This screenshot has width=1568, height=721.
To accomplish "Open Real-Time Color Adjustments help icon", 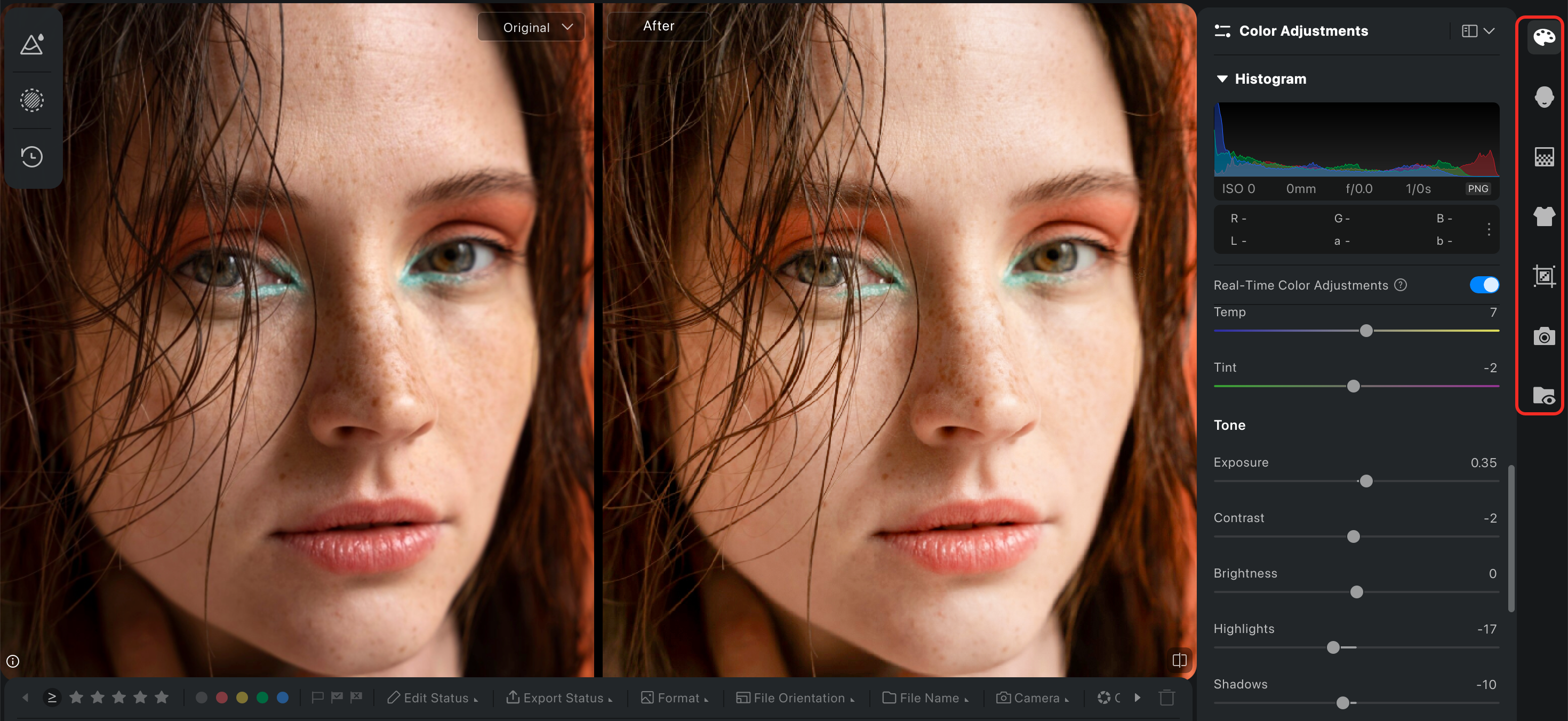I will coord(1401,285).
